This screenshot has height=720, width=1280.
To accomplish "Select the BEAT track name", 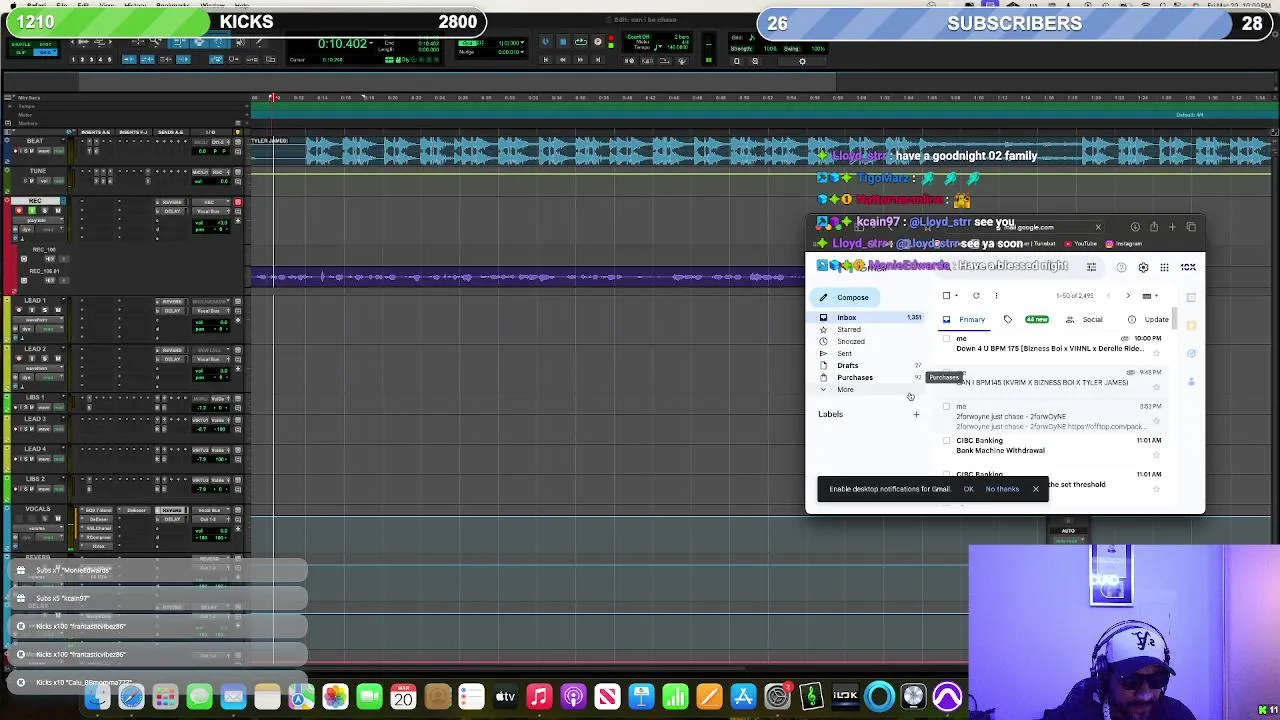I will (x=34, y=141).
